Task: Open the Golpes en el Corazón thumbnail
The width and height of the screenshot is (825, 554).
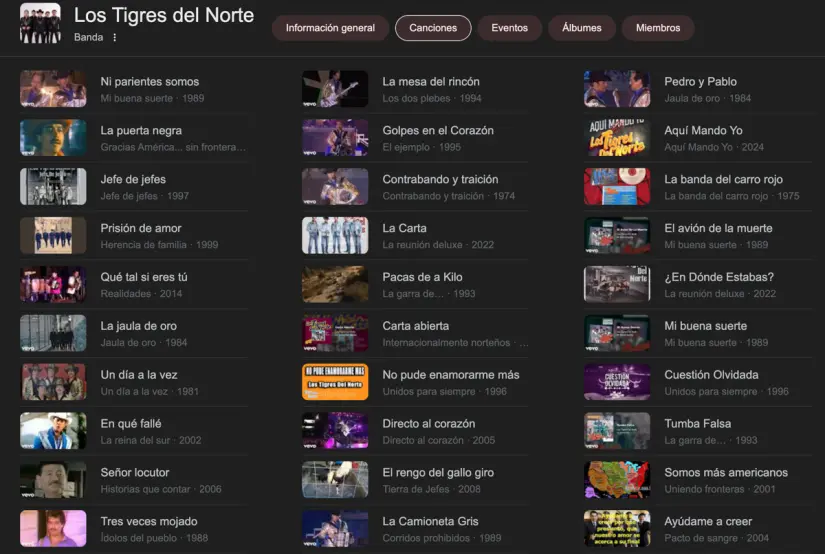Action: [x=335, y=138]
